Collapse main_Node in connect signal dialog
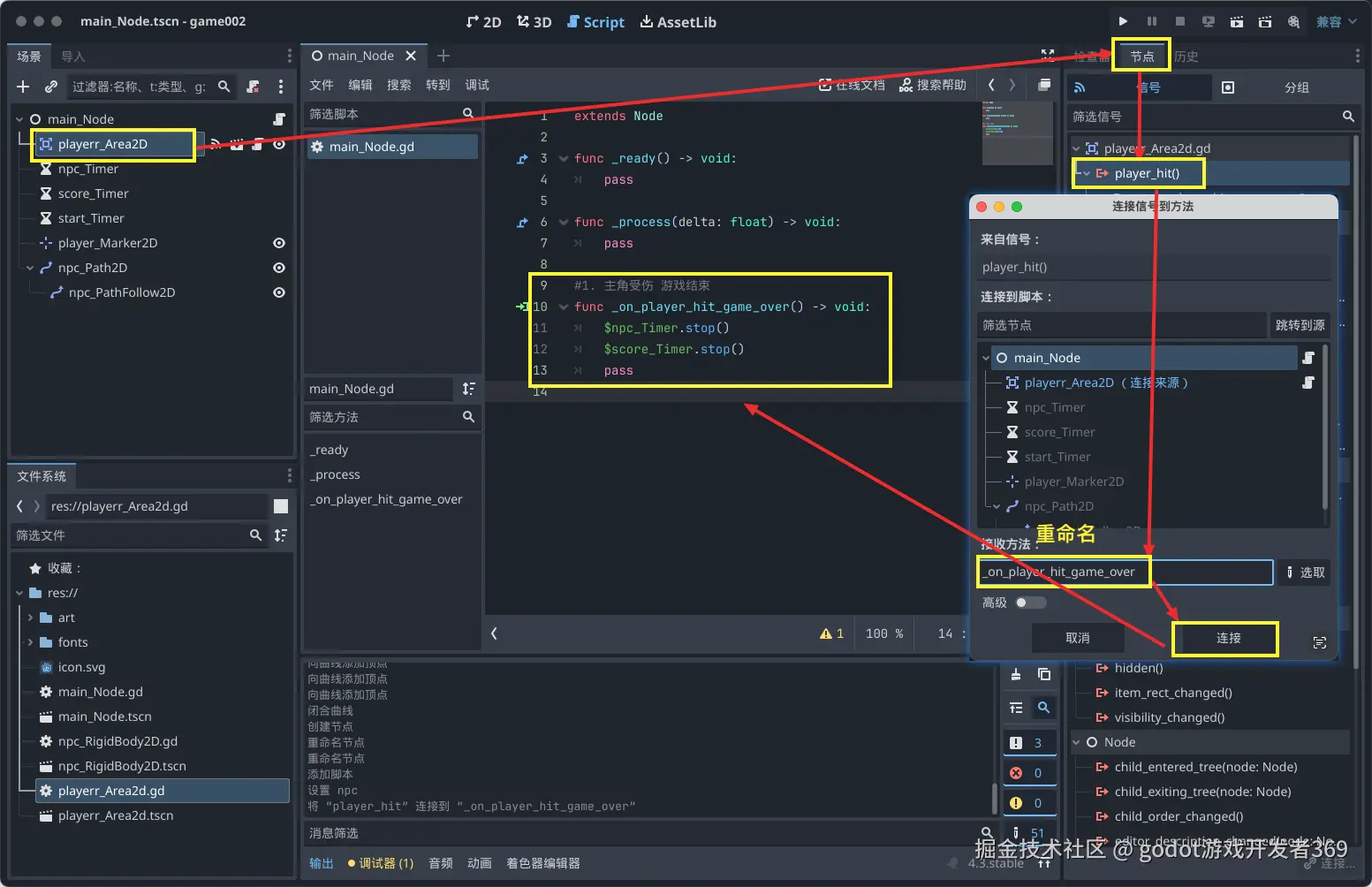Viewport: 1372px width, 887px height. coord(986,358)
